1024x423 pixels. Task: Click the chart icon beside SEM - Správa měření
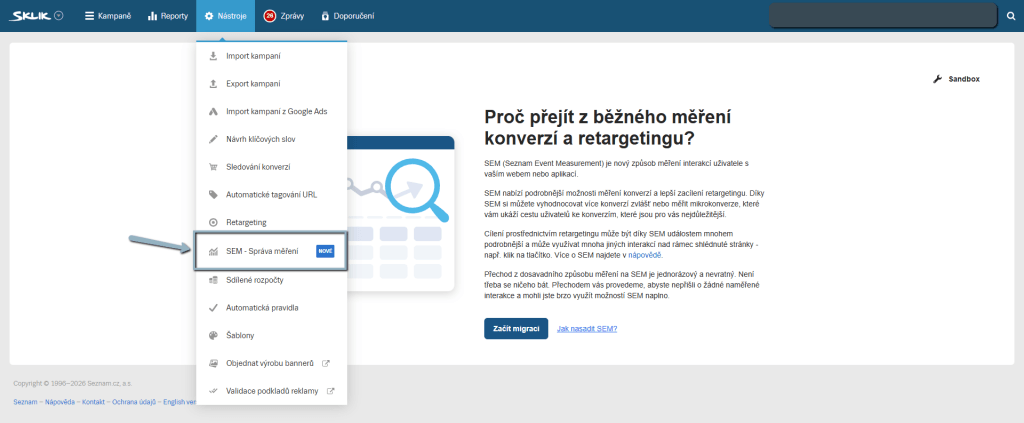tap(213, 251)
